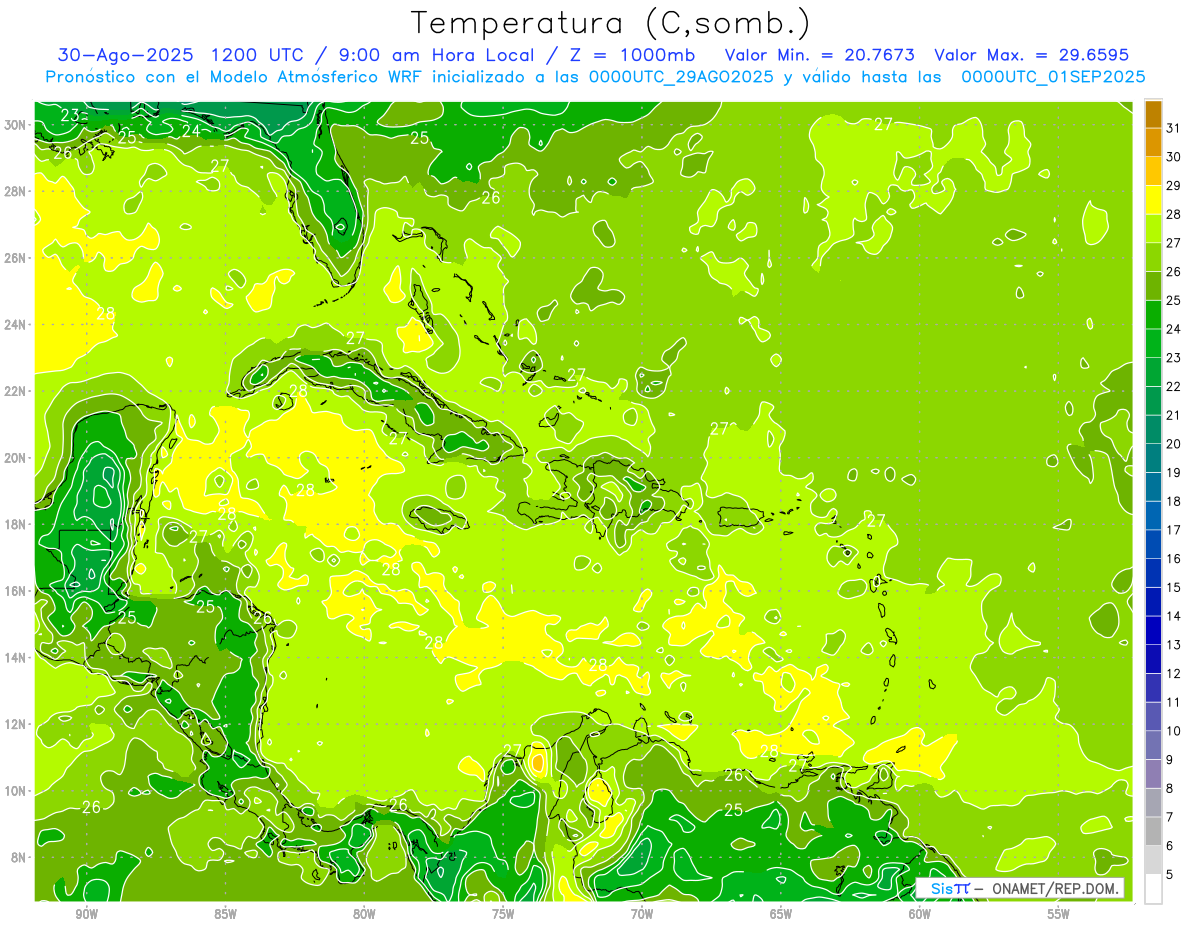Screen dimensions: 1200x927
Task: Click the '90W' longitude axis label
Action: 87,913
